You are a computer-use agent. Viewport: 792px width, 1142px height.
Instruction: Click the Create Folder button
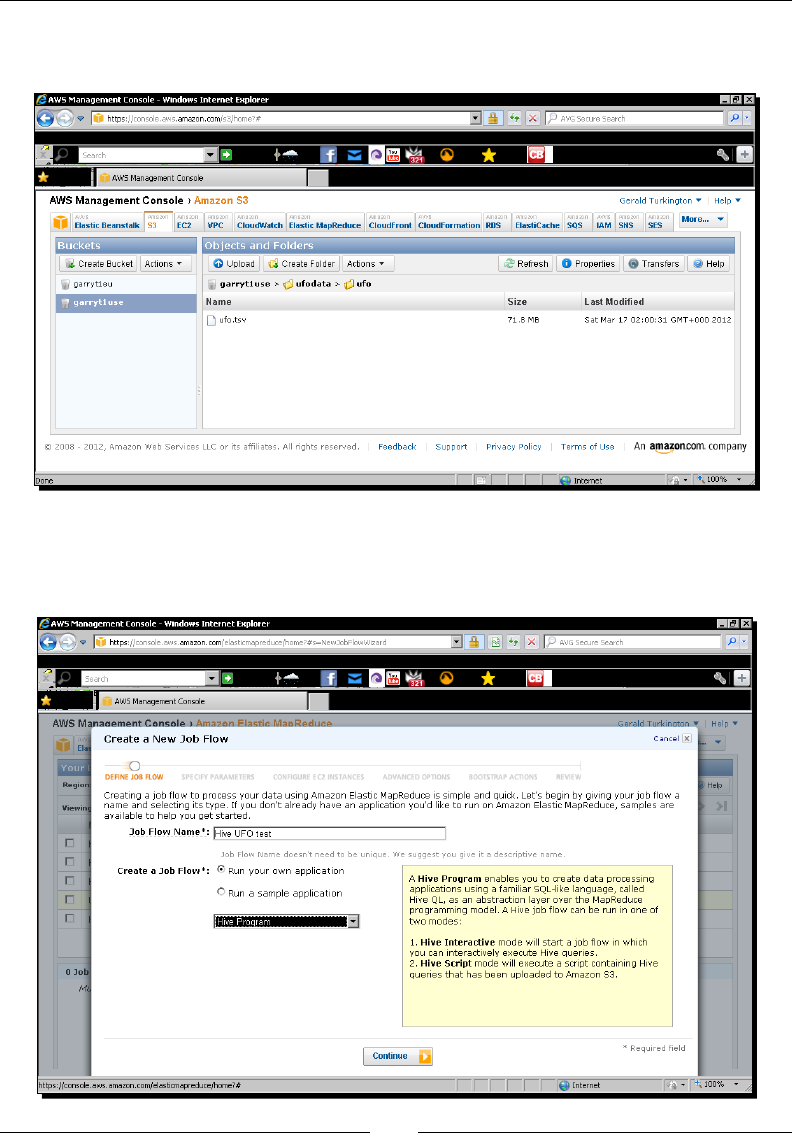click(x=302, y=264)
